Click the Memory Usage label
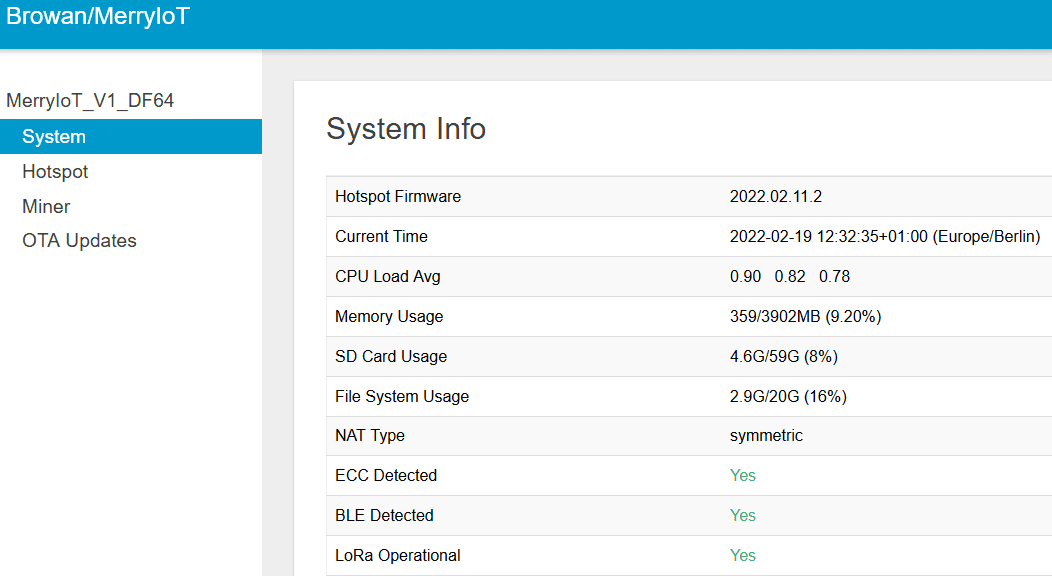Viewport: 1052px width, 576px height. tap(389, 317)
